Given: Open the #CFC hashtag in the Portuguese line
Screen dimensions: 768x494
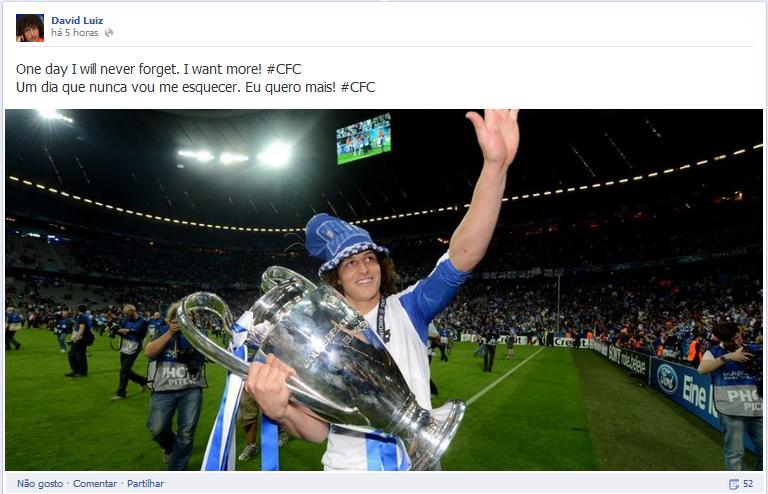Looking at the screenshot, I should [x=358, y=87].
